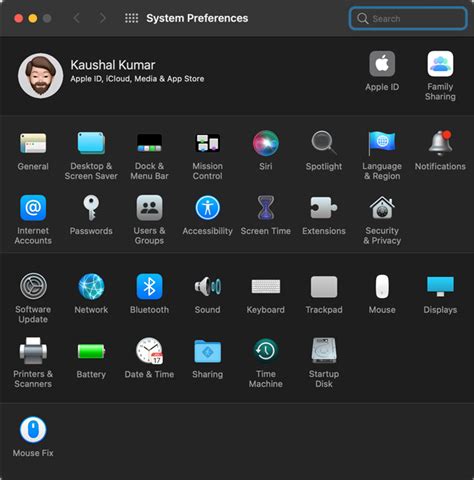Click the System Preferences window title

197,18
